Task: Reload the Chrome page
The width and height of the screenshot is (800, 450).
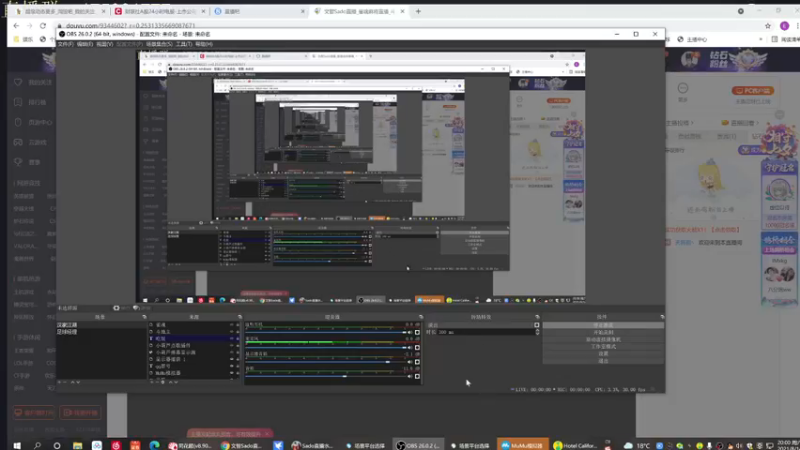Action: tap(43, 26)
